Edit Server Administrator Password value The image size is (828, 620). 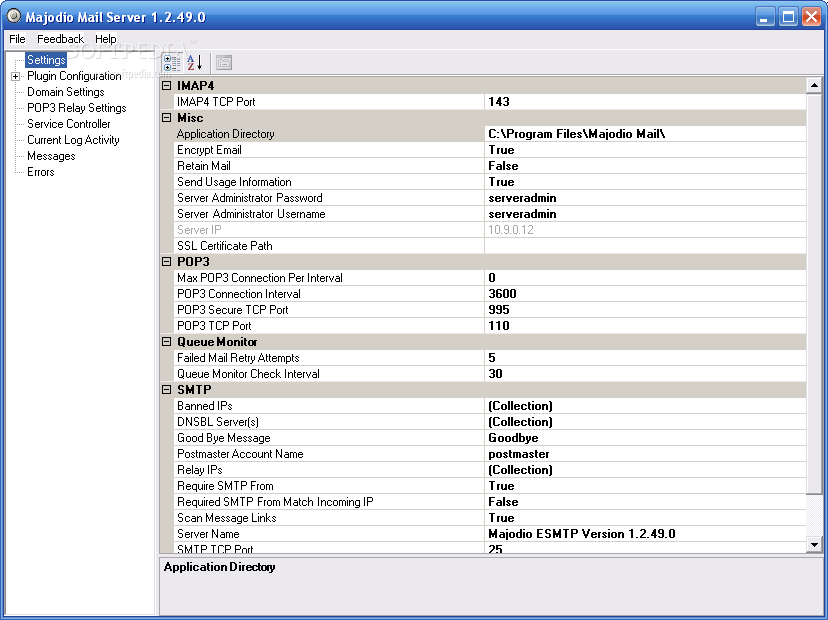tap(645, 198)
